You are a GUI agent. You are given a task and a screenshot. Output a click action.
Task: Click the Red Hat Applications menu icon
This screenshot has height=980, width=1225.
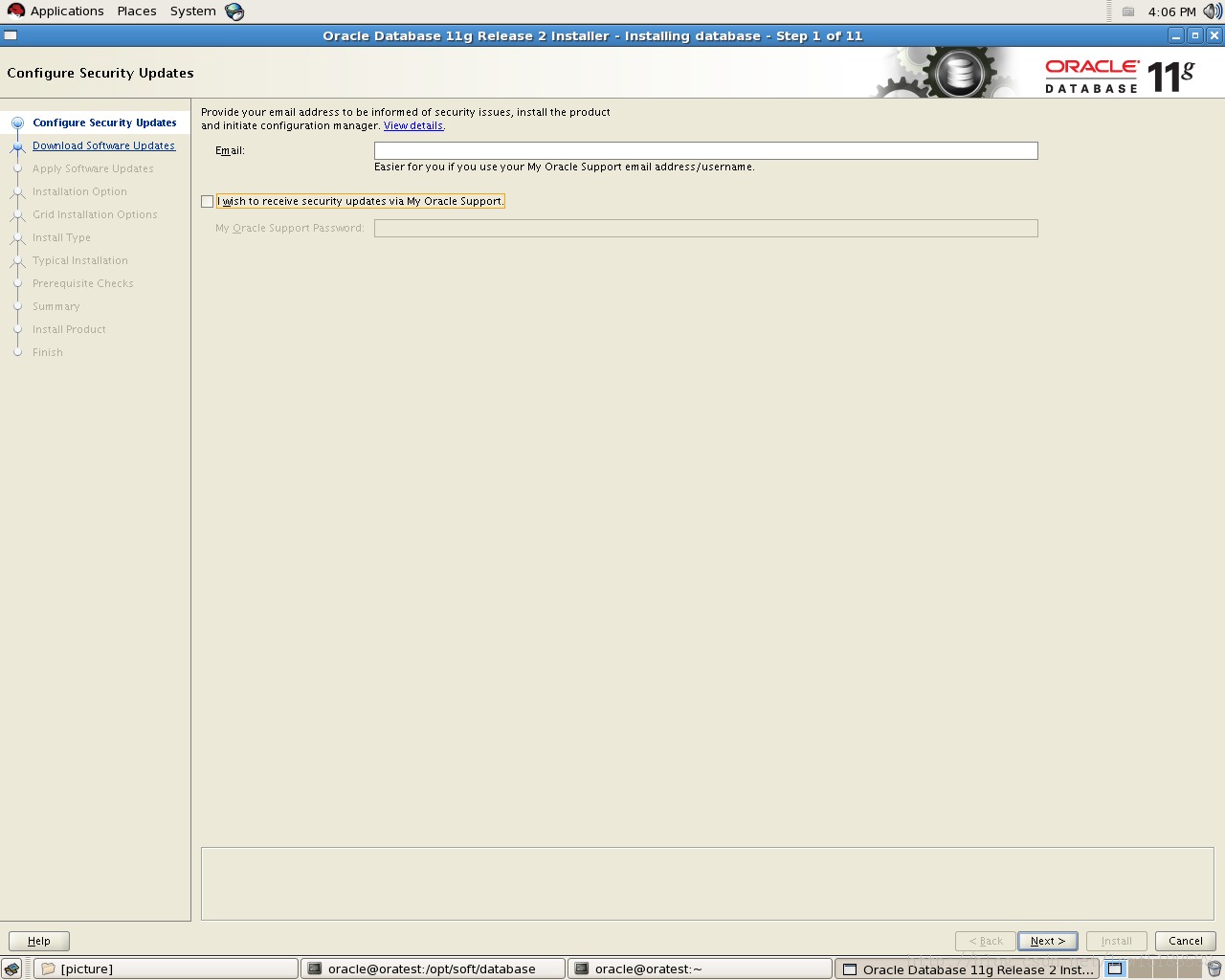(16, 11)
